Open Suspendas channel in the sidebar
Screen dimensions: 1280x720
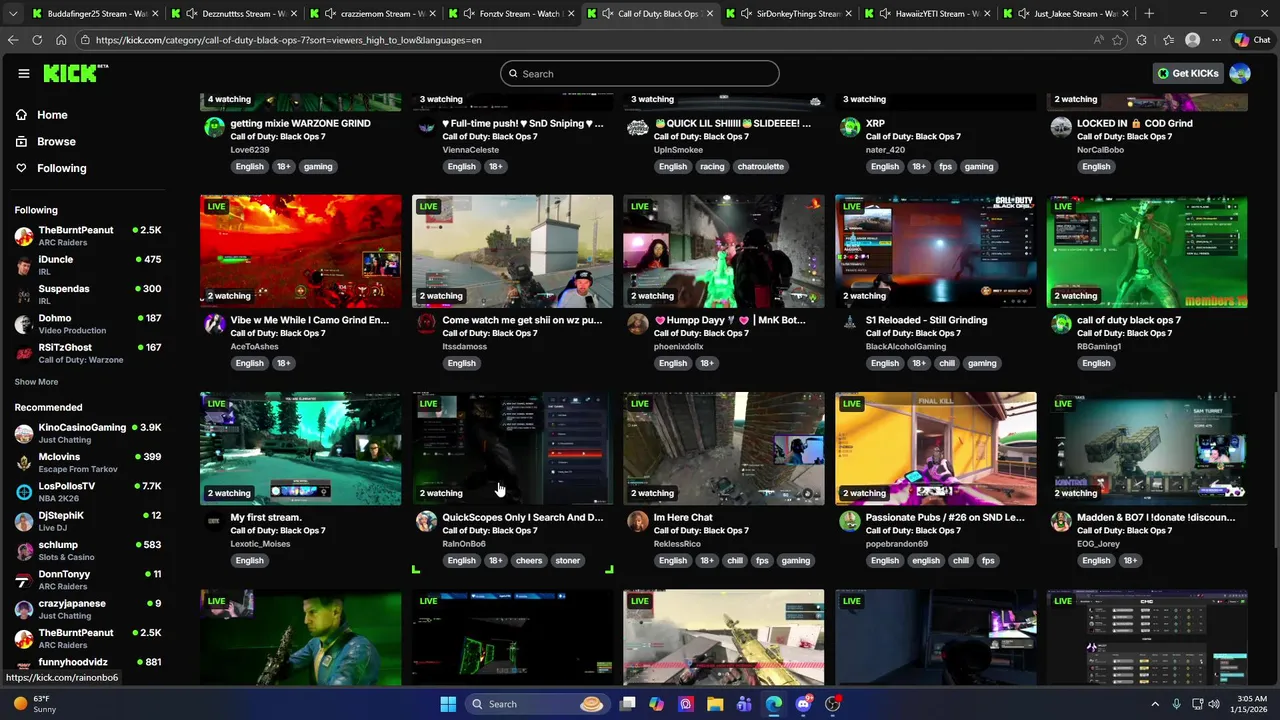(x=88, y=294)
